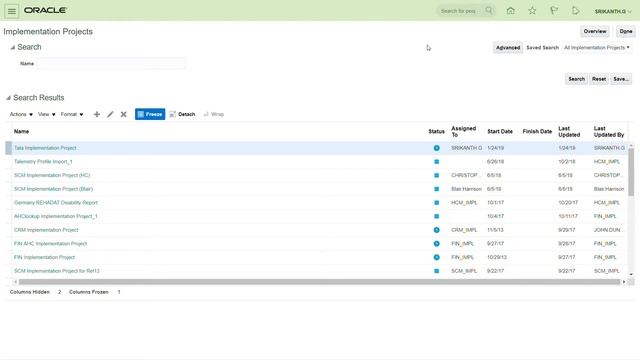Image resolution: width=640 pixels, height=360 pixels.
Task: Click the Detach table button
Action: click(182, 114)
